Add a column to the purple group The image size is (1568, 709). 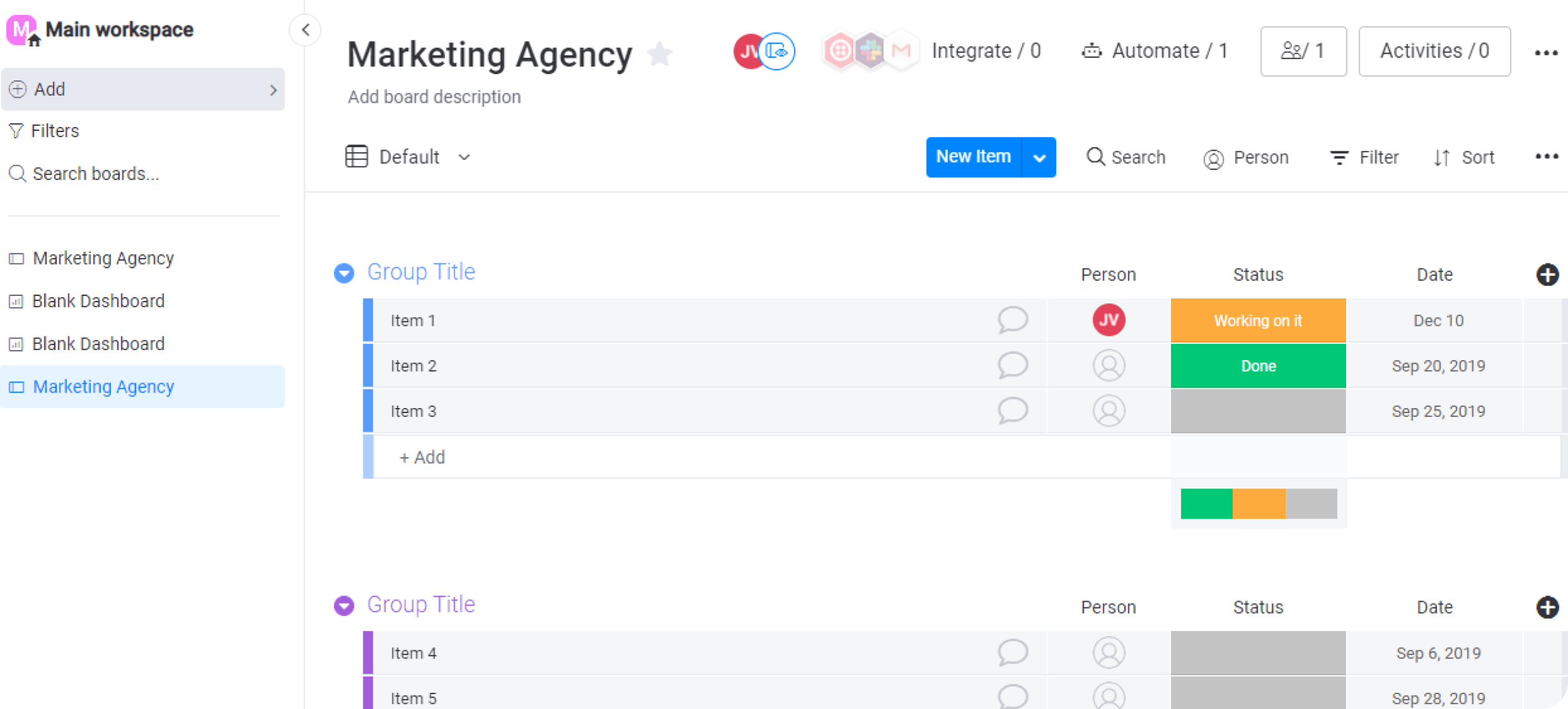pos(1547,607)
